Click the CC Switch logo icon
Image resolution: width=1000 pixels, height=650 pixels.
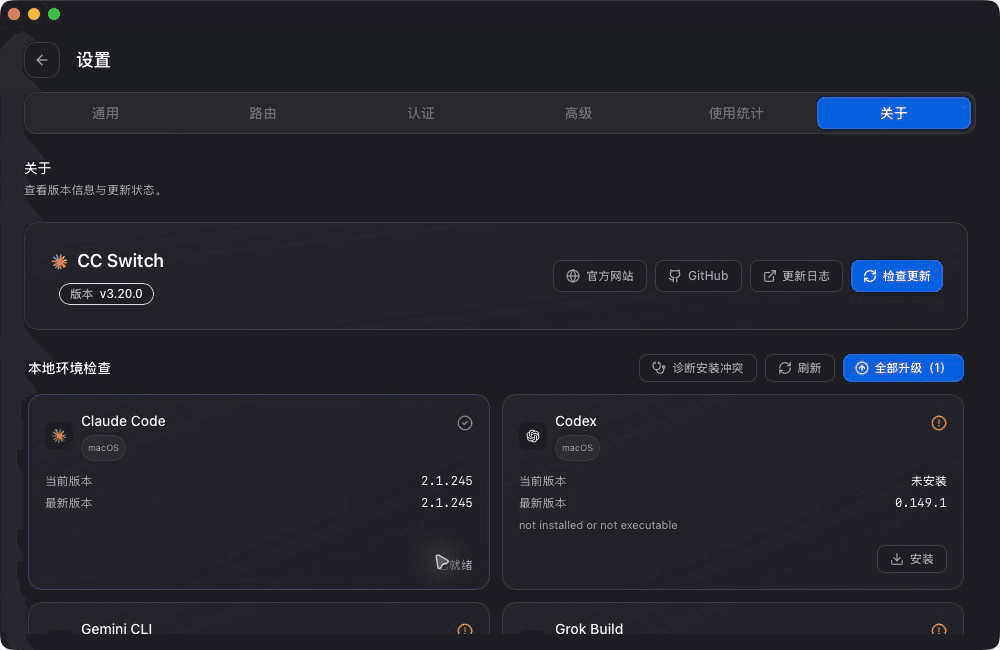point(59,261)
